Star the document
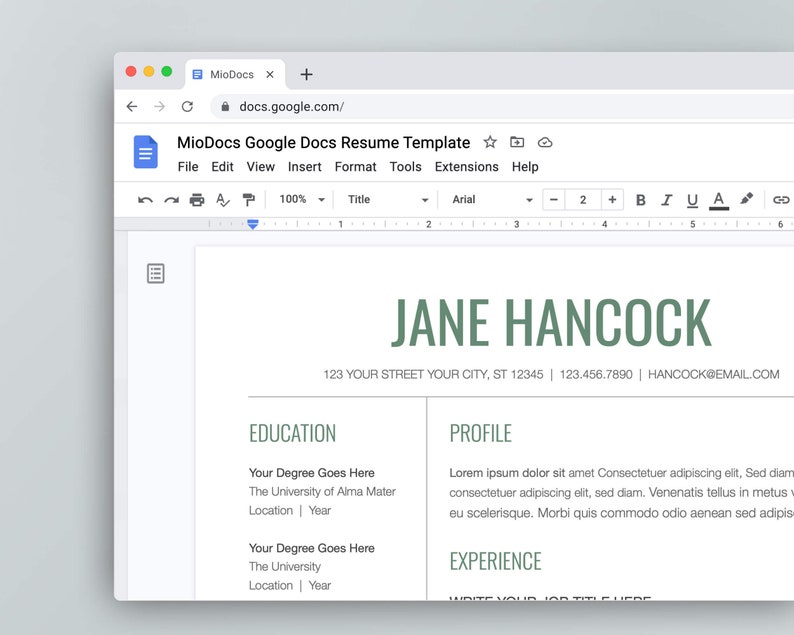The height and width of the screenshot is (635, 794). click(x=490, y=142)
